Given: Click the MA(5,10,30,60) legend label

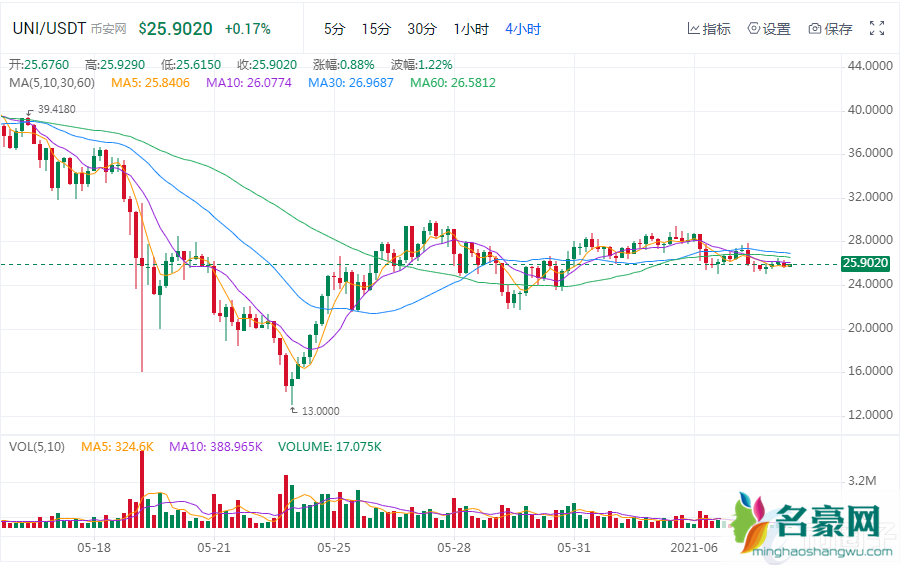Looking at the screenshot, I should coord(52,83).
